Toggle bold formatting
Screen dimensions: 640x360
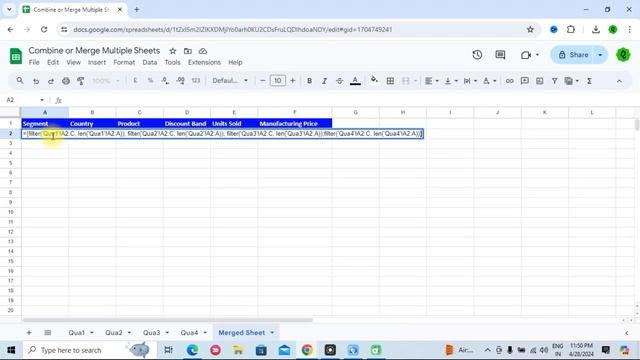[x=309, y=81]
